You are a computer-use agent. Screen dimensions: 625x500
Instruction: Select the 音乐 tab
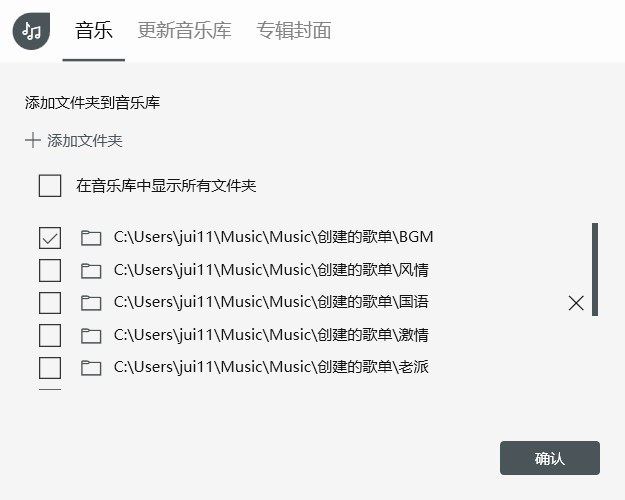coord(94,30)
